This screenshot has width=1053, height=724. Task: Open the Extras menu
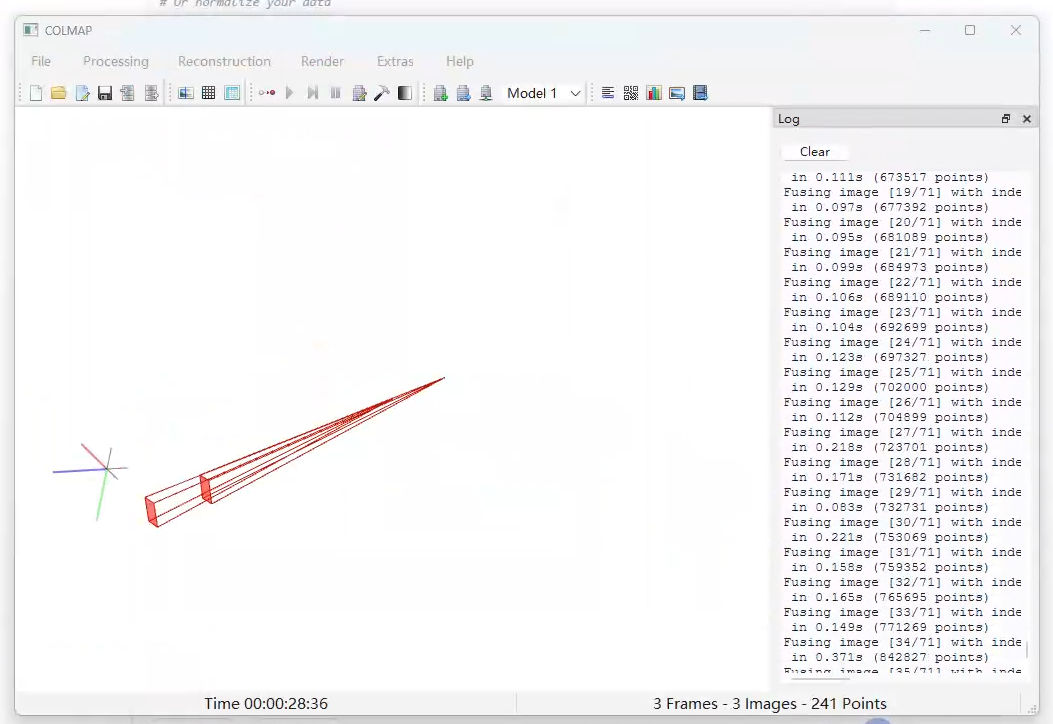click(395, 61)
